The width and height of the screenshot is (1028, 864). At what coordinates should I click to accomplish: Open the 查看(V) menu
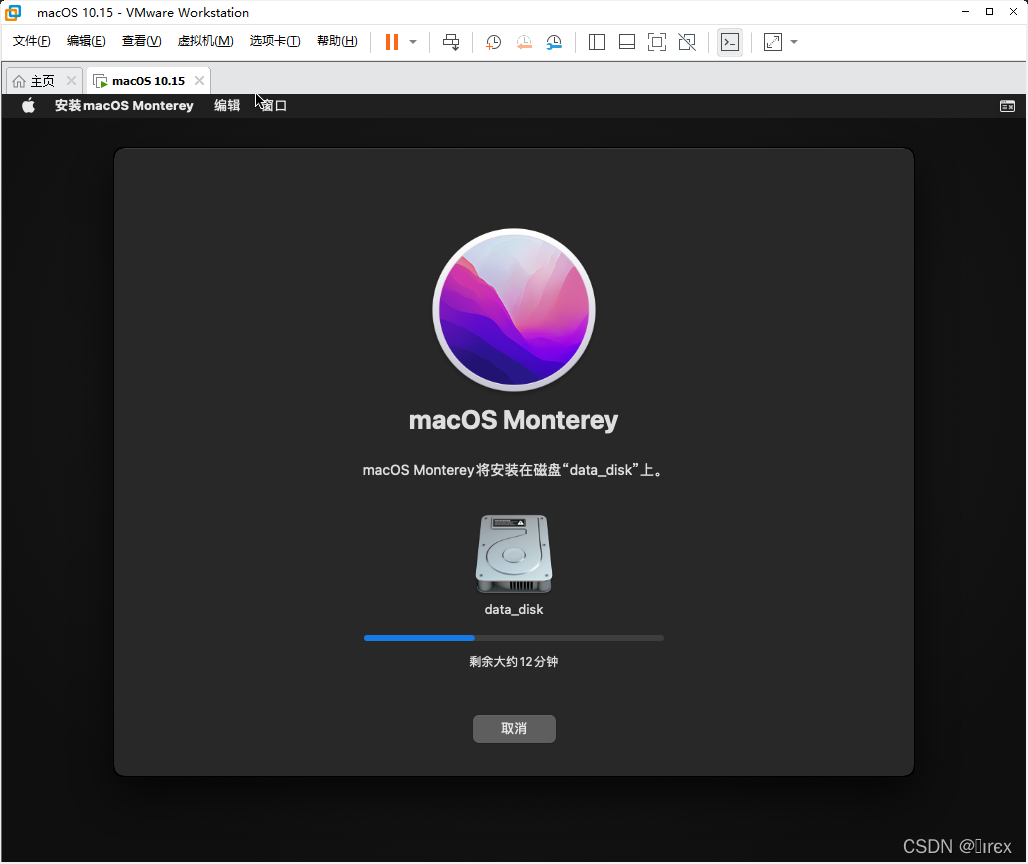pyautogui.click(x=142, y=41)
